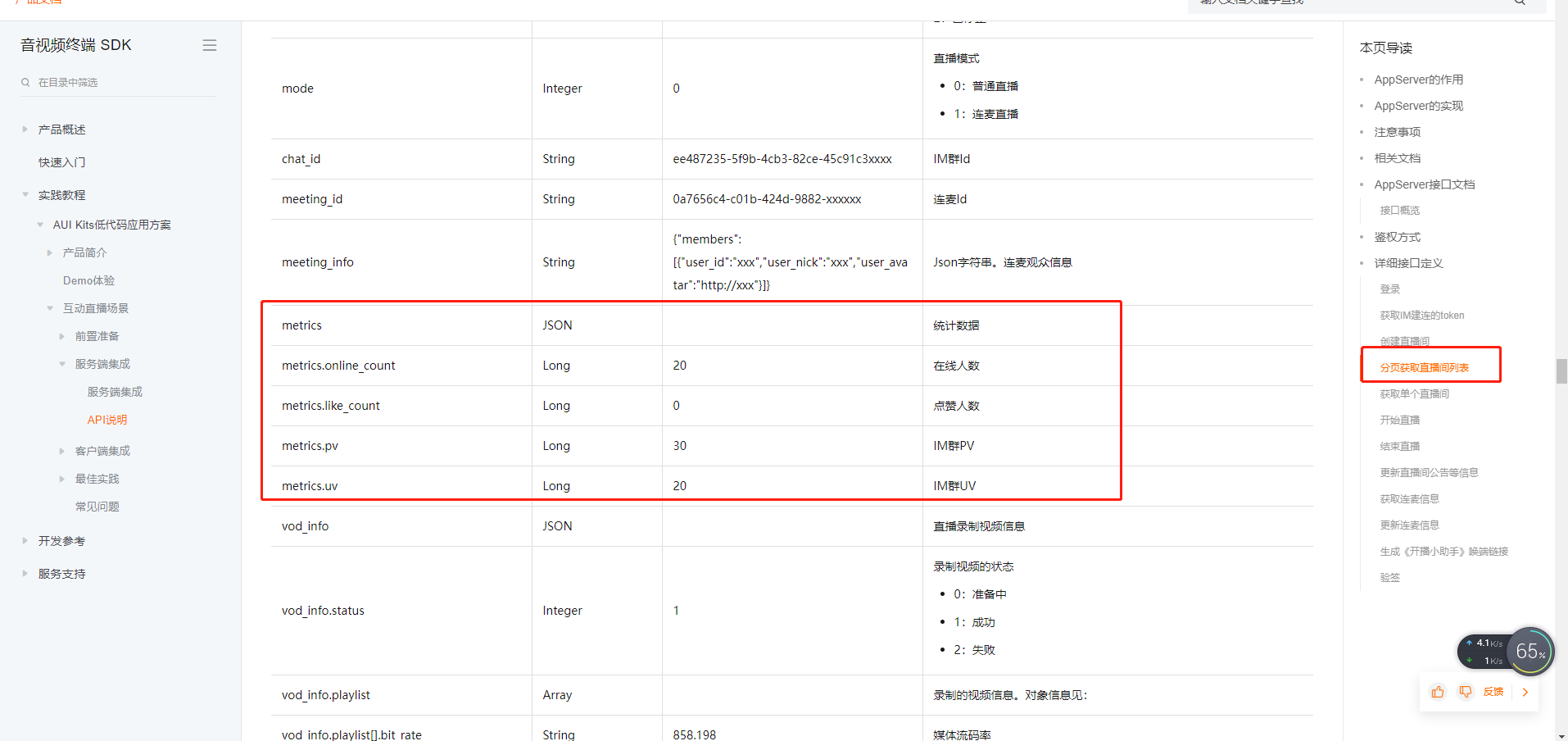This screenshot has height=741, width=1568.
Task: Select the meeting_info field name
Action: (318, 262)
